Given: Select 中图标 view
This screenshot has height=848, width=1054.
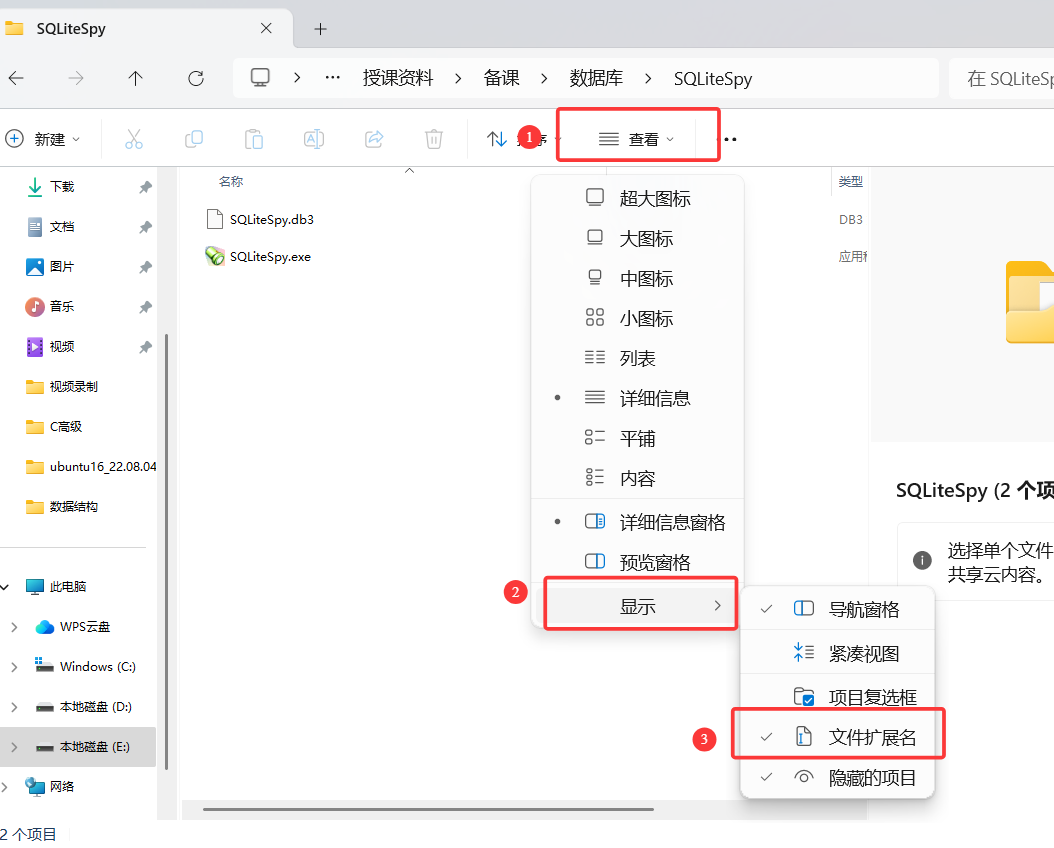Looking at the screenshot, I should 637,278.
